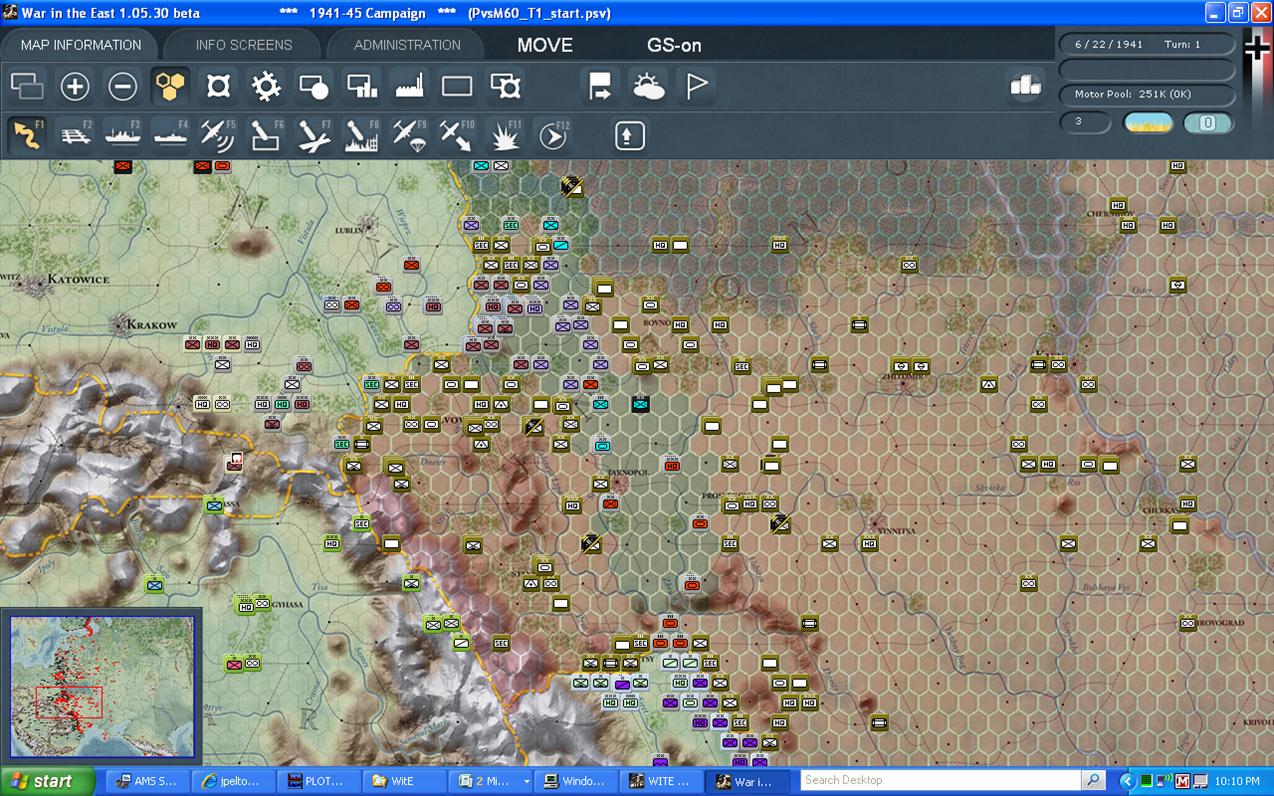This screenshot has width=1274, height=796.
Task: Click the F11 explosion icon
Action: [505, 135]
